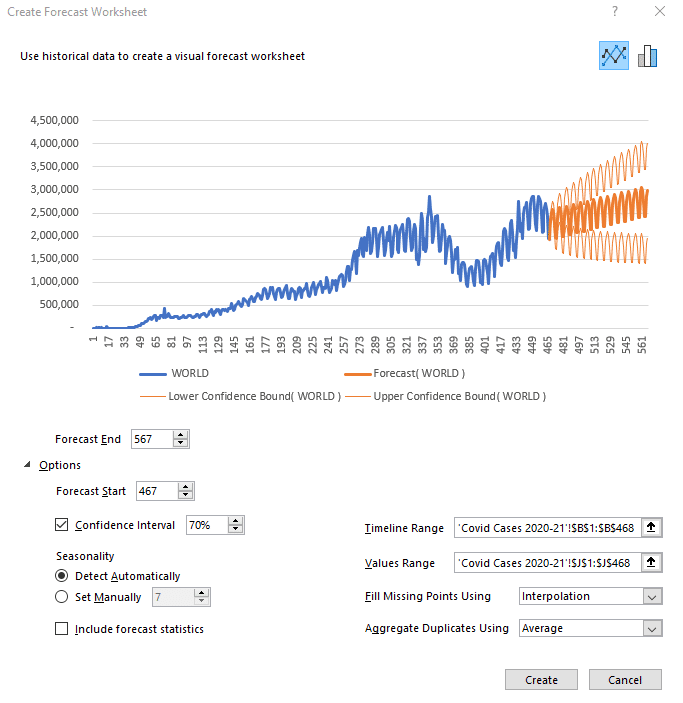Click the Help question mark icon
The height and width of the screenshot is (703, 683).
(x=614, y=11)
